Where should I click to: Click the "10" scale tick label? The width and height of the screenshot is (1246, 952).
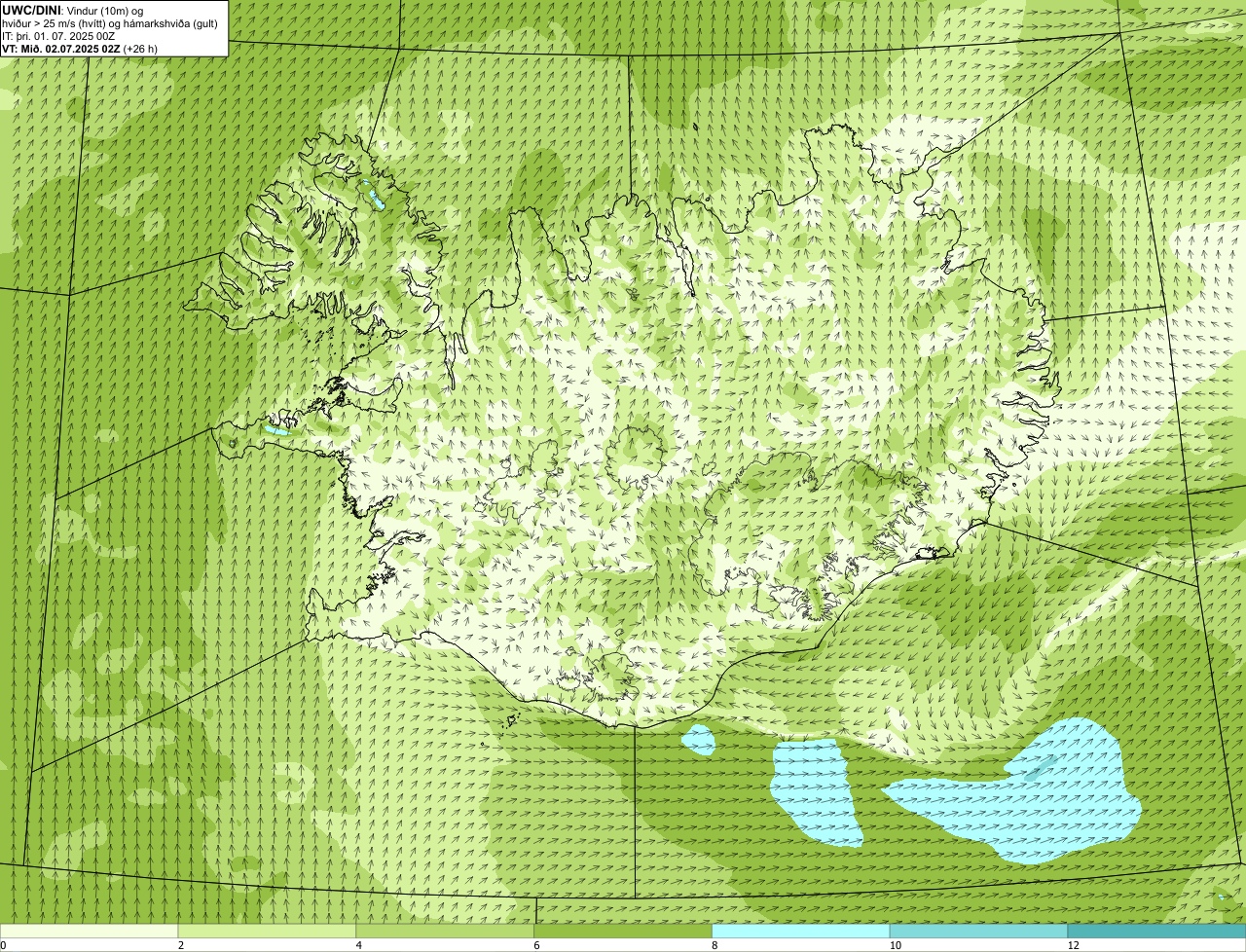pyautogui.click(x=895, y=945)
